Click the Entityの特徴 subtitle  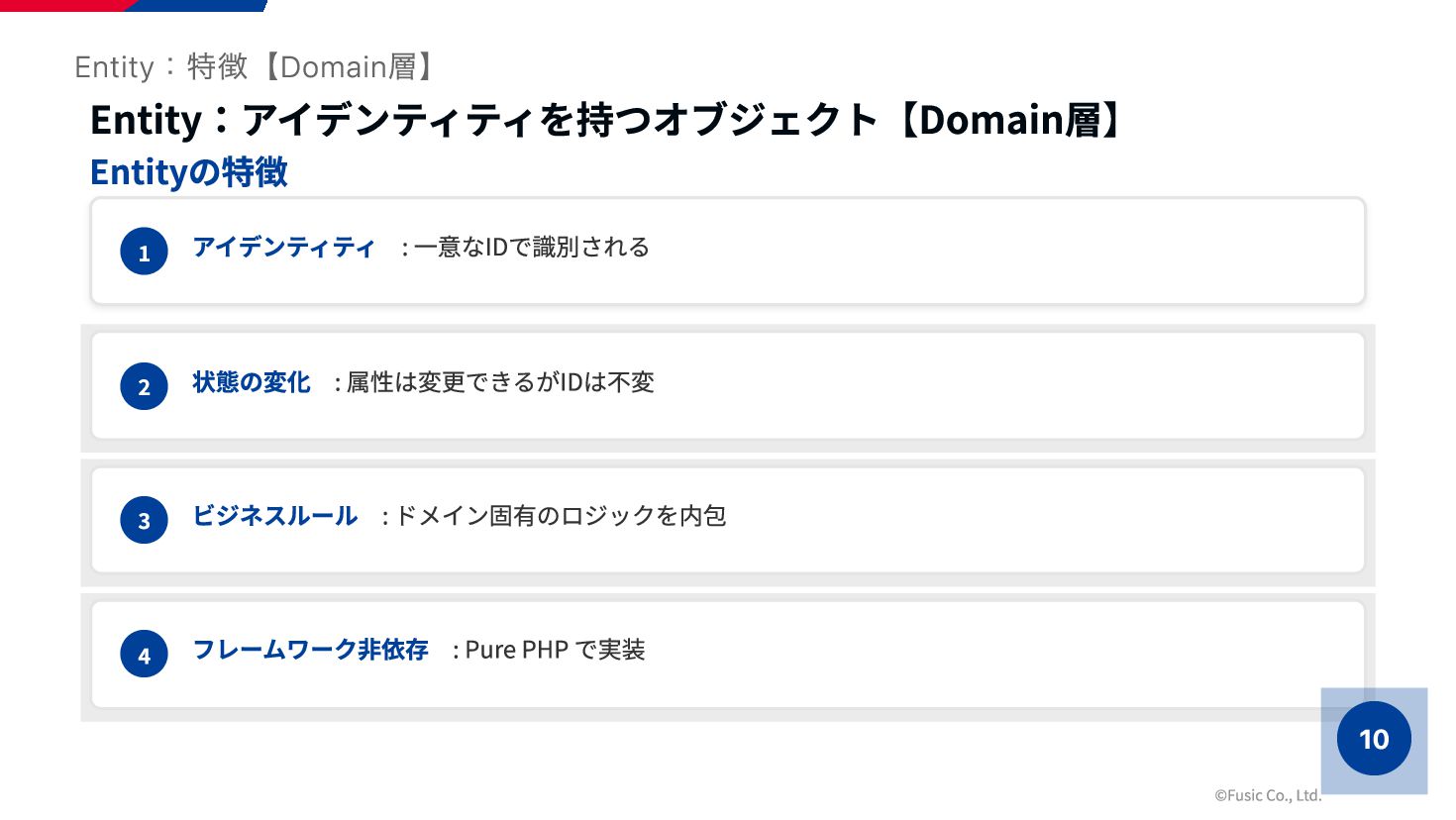[x=189, y=172]
